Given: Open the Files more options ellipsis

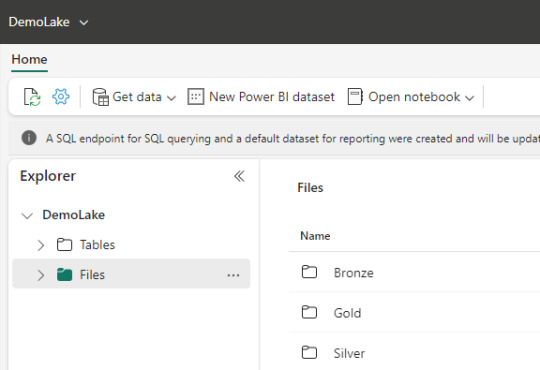Looking at the screenshot, I should click(233, 275).
